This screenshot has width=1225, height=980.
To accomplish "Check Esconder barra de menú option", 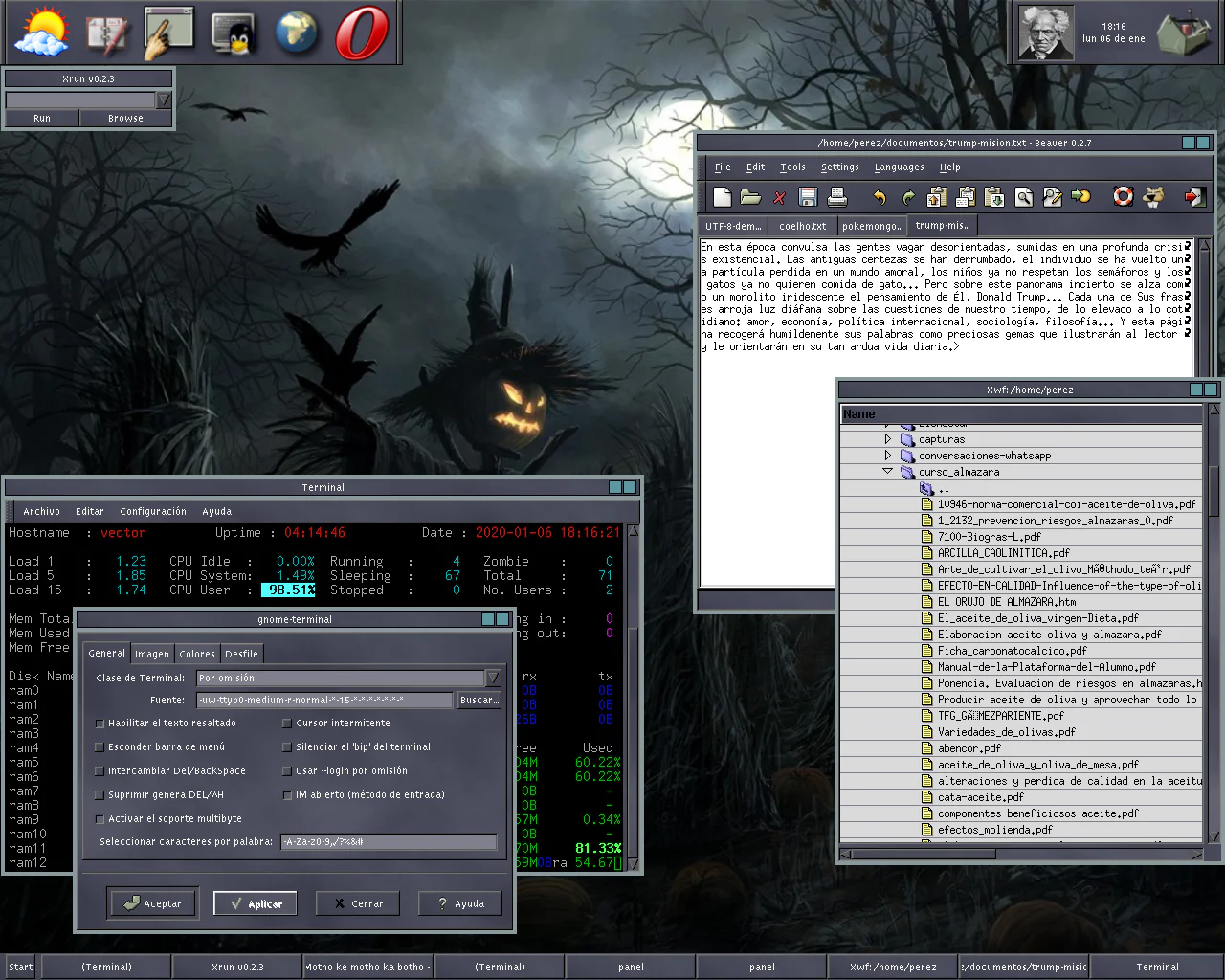I will pyautogui.click(x=100, y=747).
